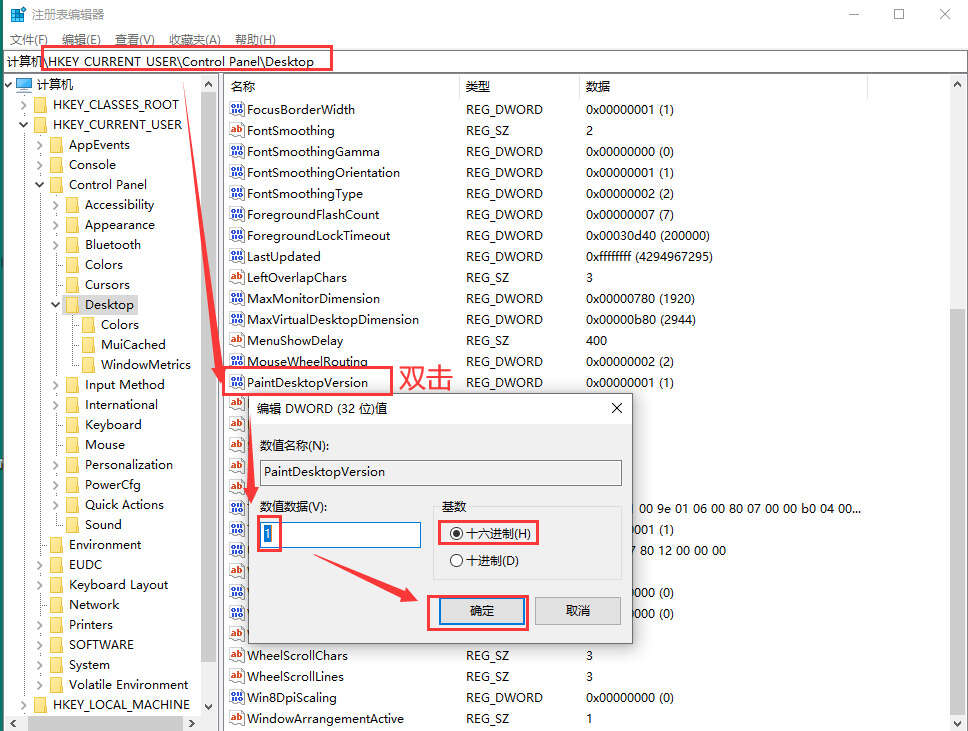Expand the Appearance tree node

pyautogui.click(x=56, y=225)
